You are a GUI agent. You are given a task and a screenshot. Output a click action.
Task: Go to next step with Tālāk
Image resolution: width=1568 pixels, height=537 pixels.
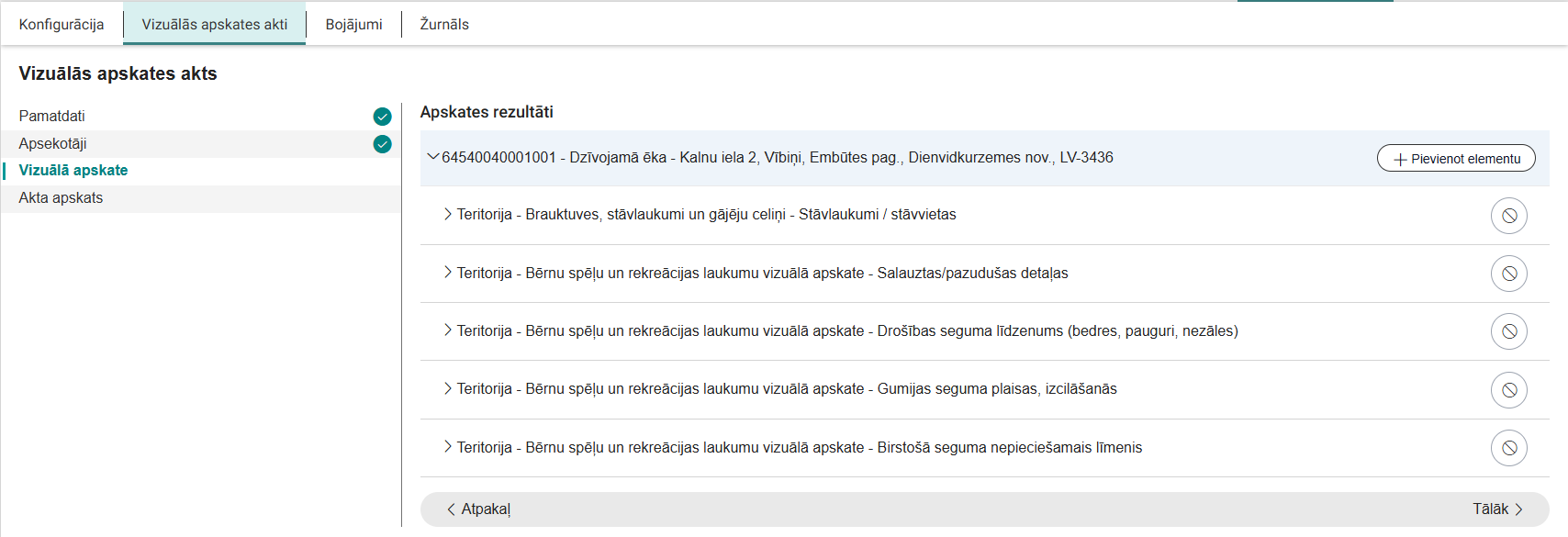coord(1497,509)
